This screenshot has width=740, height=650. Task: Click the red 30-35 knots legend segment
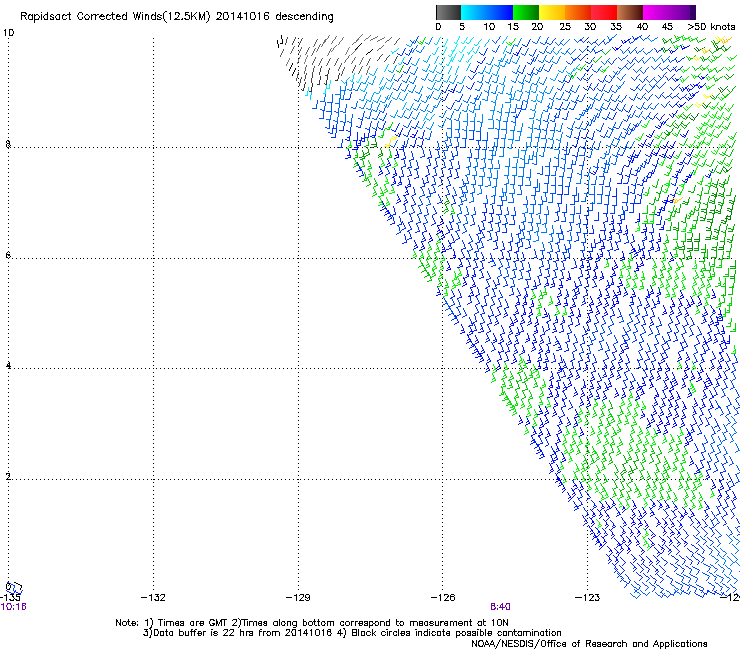point(604,12)
